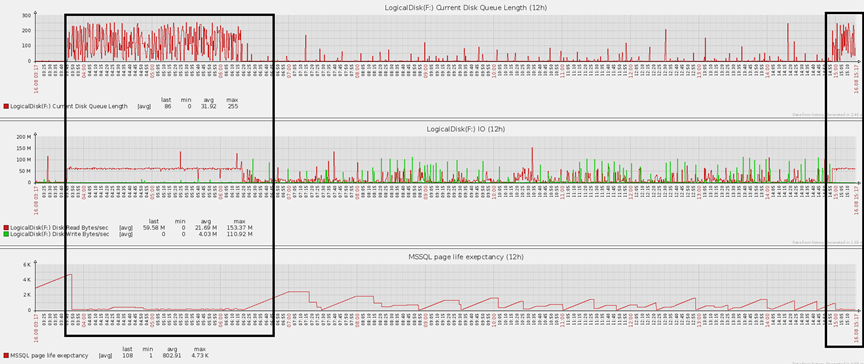Image resolution: width=866 pixels, height=364 pixels.
Task: Click the page life avg value '802.91'
Action: point(172,356)
